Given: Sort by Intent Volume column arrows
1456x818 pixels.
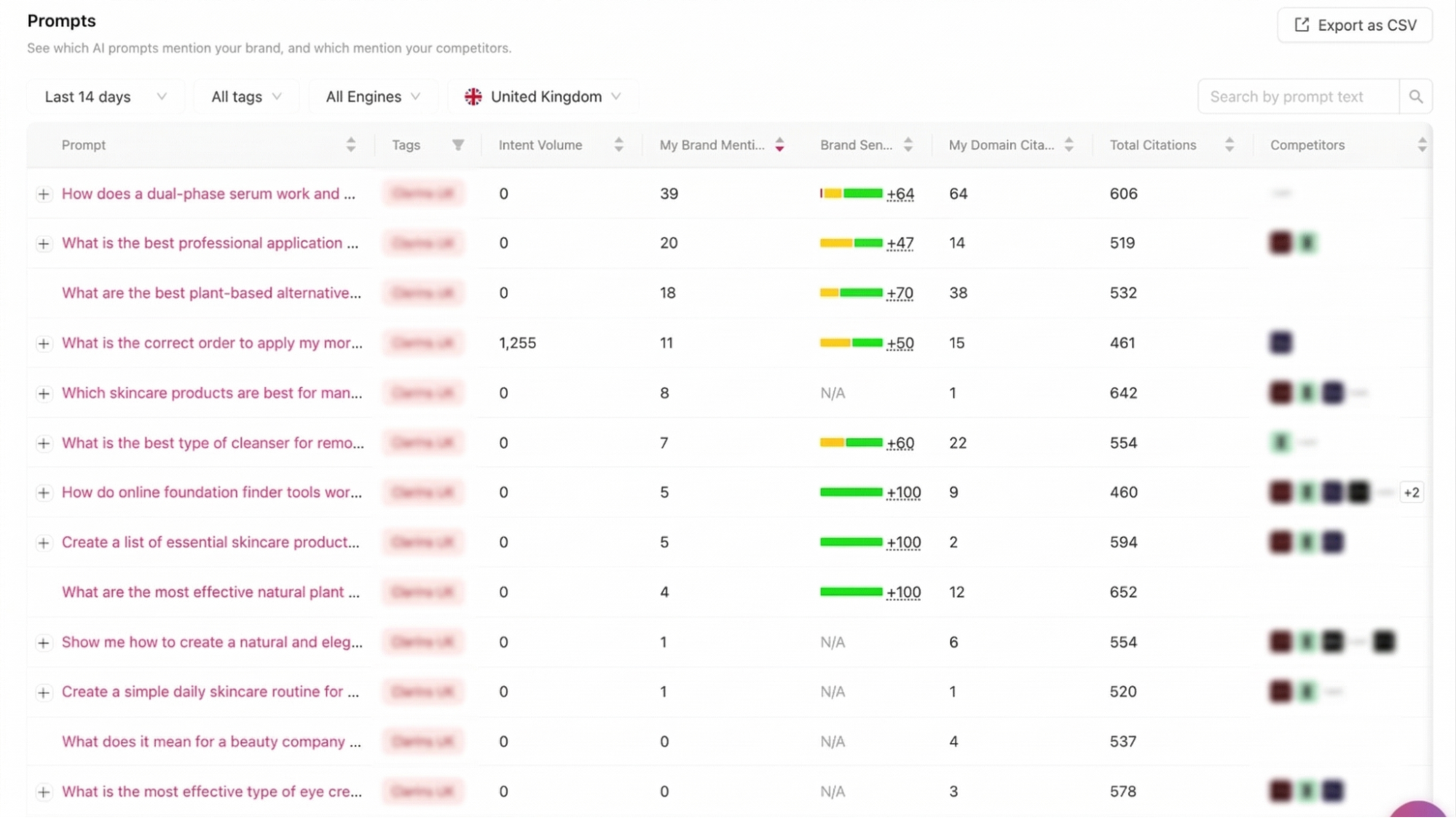Looking at the screenshot, I should click(618, 145).
